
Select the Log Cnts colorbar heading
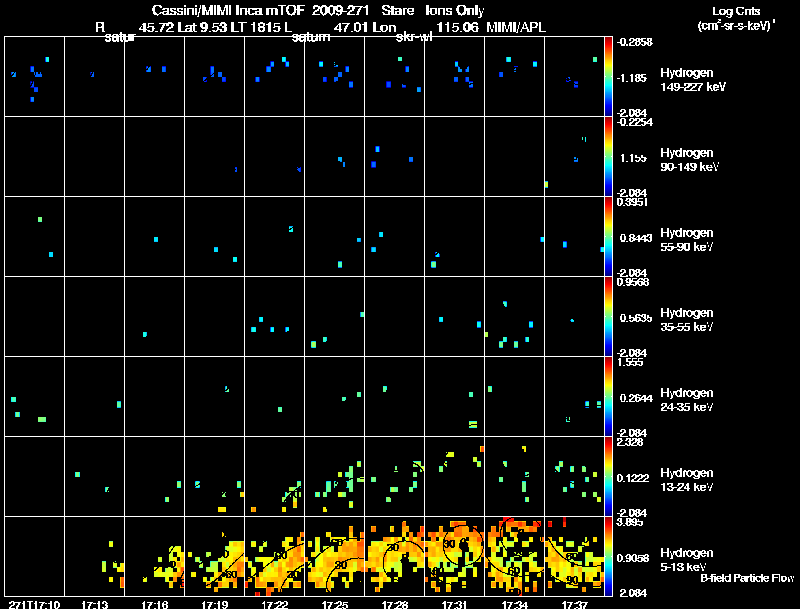[x=736, y=11]
